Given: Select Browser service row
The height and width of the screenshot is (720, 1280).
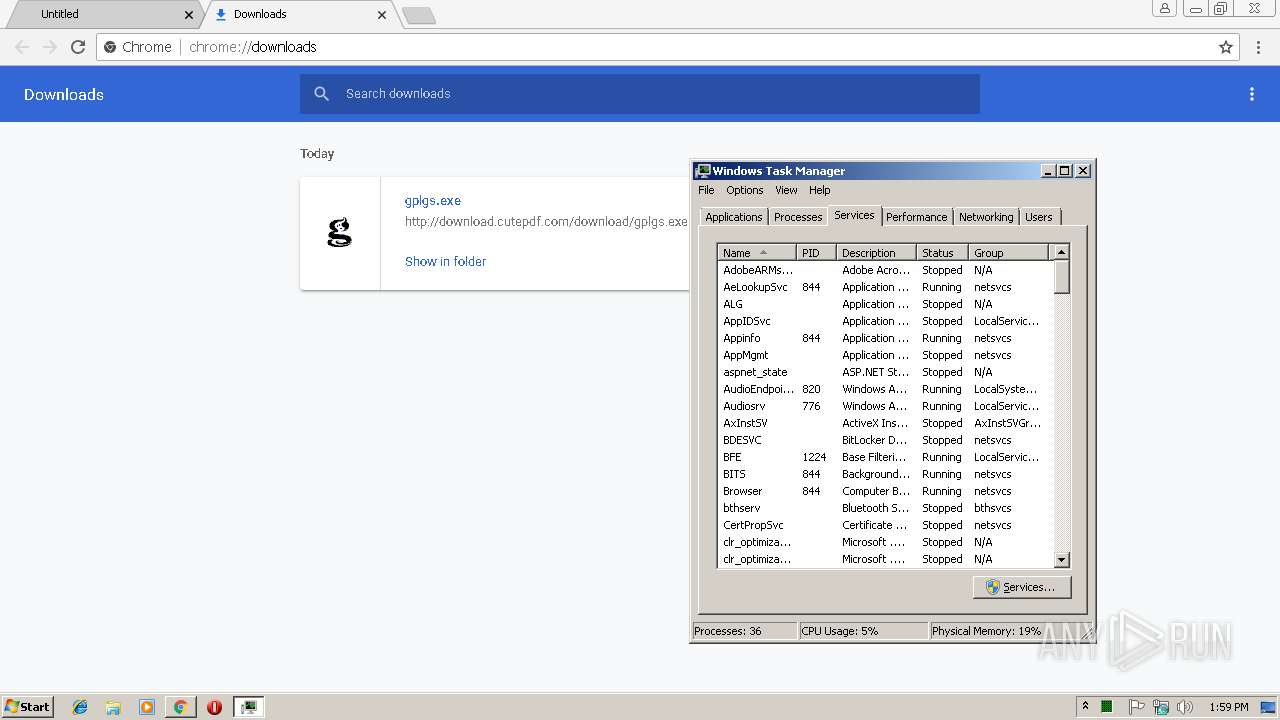Looking at the screenshot, I should (x=885, y=491).
